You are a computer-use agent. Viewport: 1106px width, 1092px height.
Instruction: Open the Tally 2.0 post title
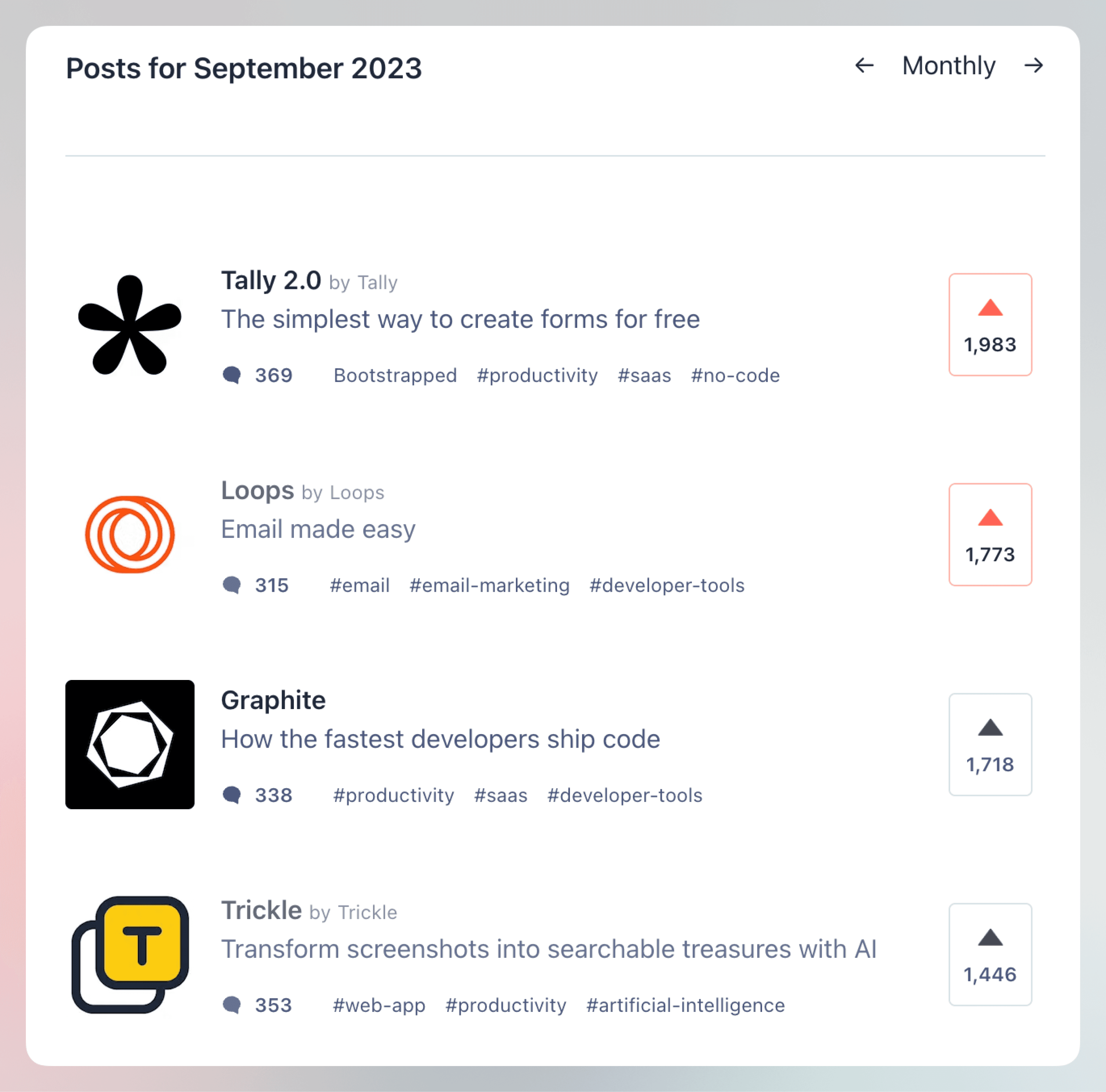271,281
